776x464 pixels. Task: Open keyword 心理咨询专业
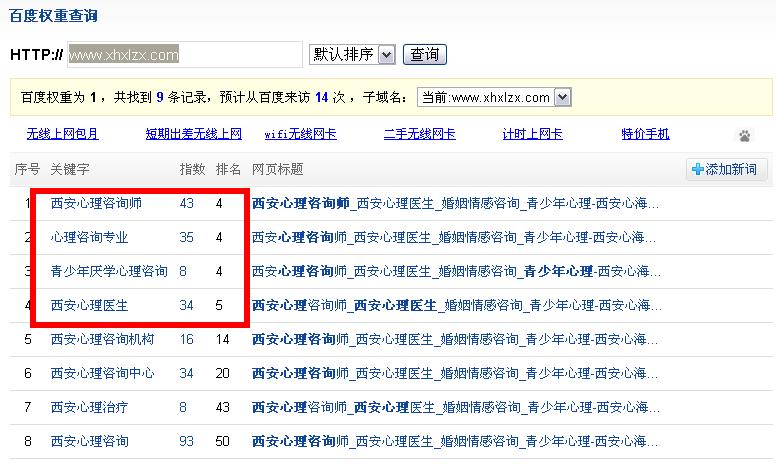89,237
